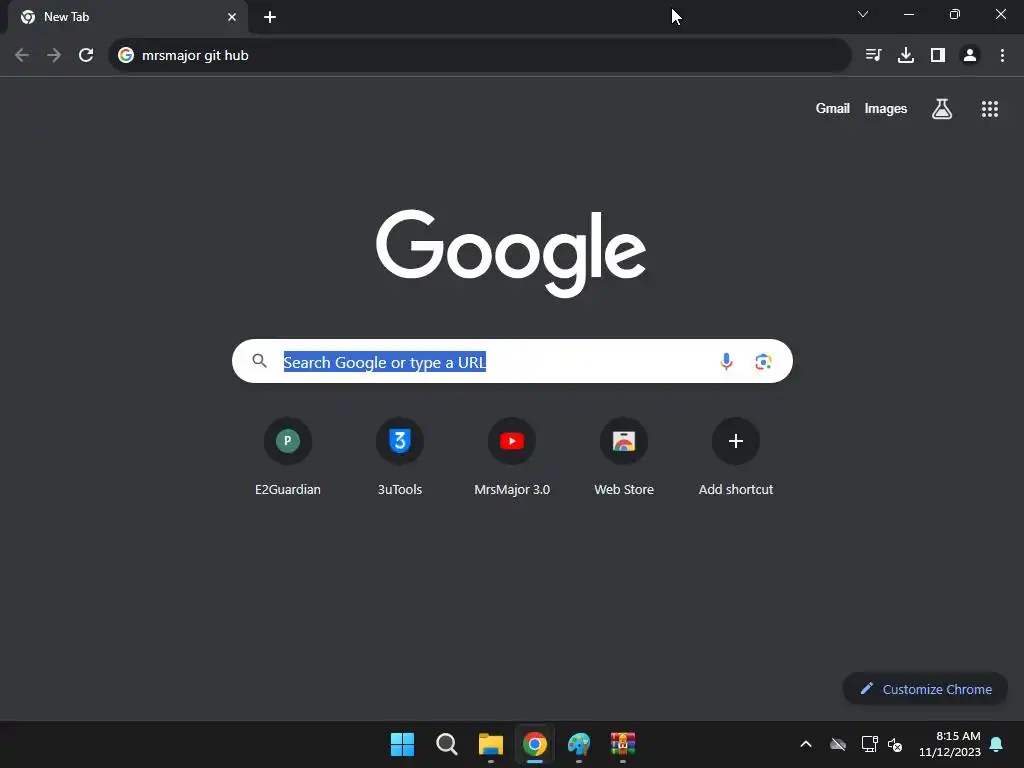Click the address bar with mrsmajor git hub
Image resolution: width=1024 pixels, height=768 pixels.
(480, 56)
